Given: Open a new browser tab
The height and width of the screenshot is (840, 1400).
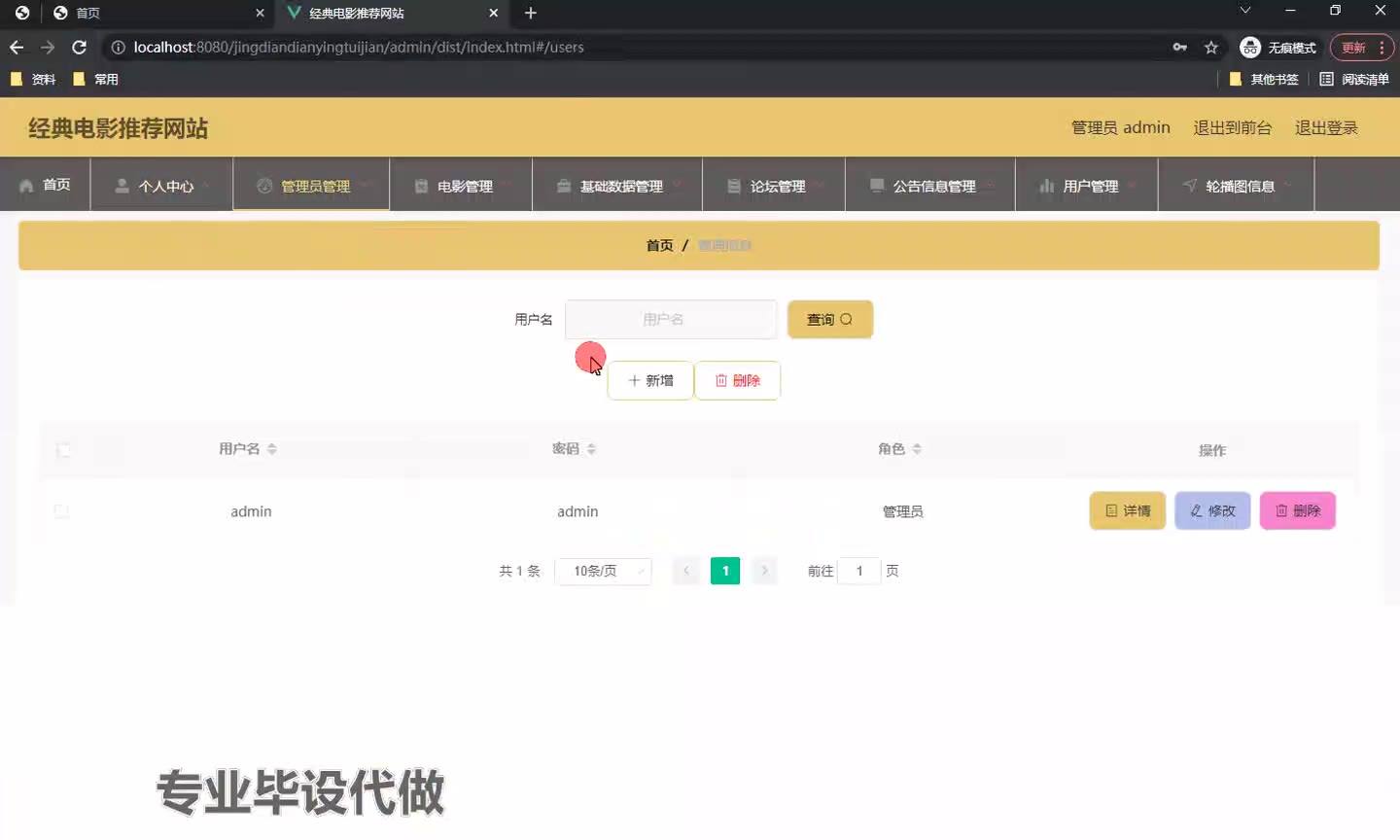Looking at the screenshot, I should click(x=530, y=13).
